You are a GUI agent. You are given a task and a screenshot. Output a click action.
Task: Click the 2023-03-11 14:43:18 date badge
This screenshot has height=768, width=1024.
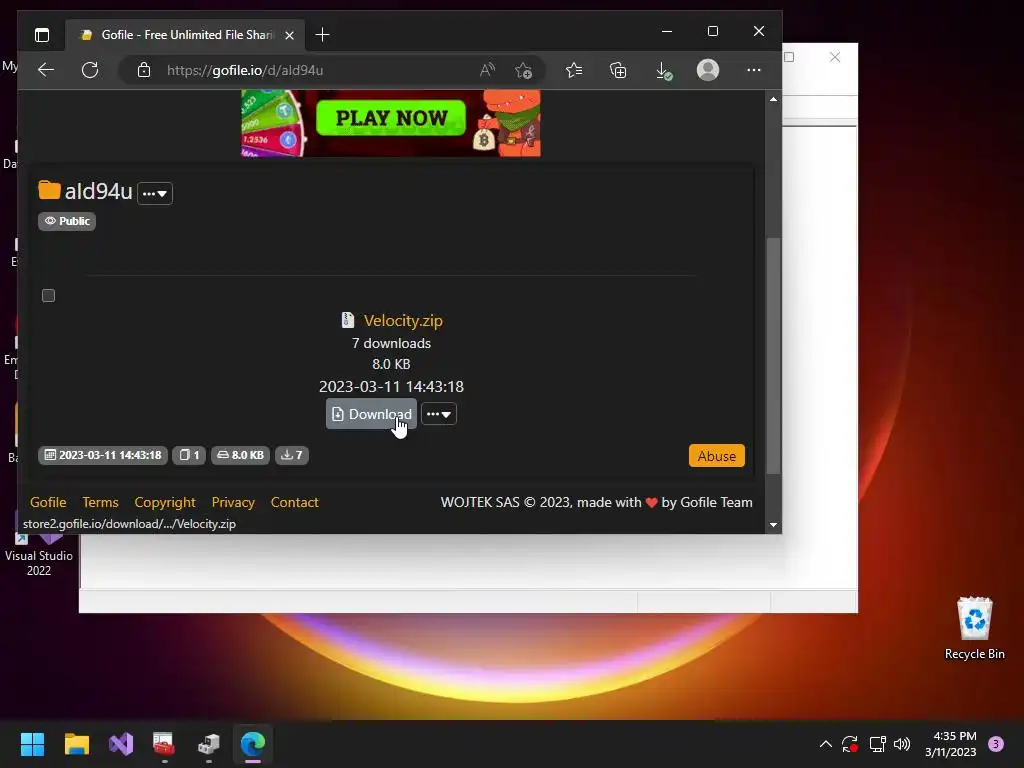pyautogui.click(x=103, y=455)
